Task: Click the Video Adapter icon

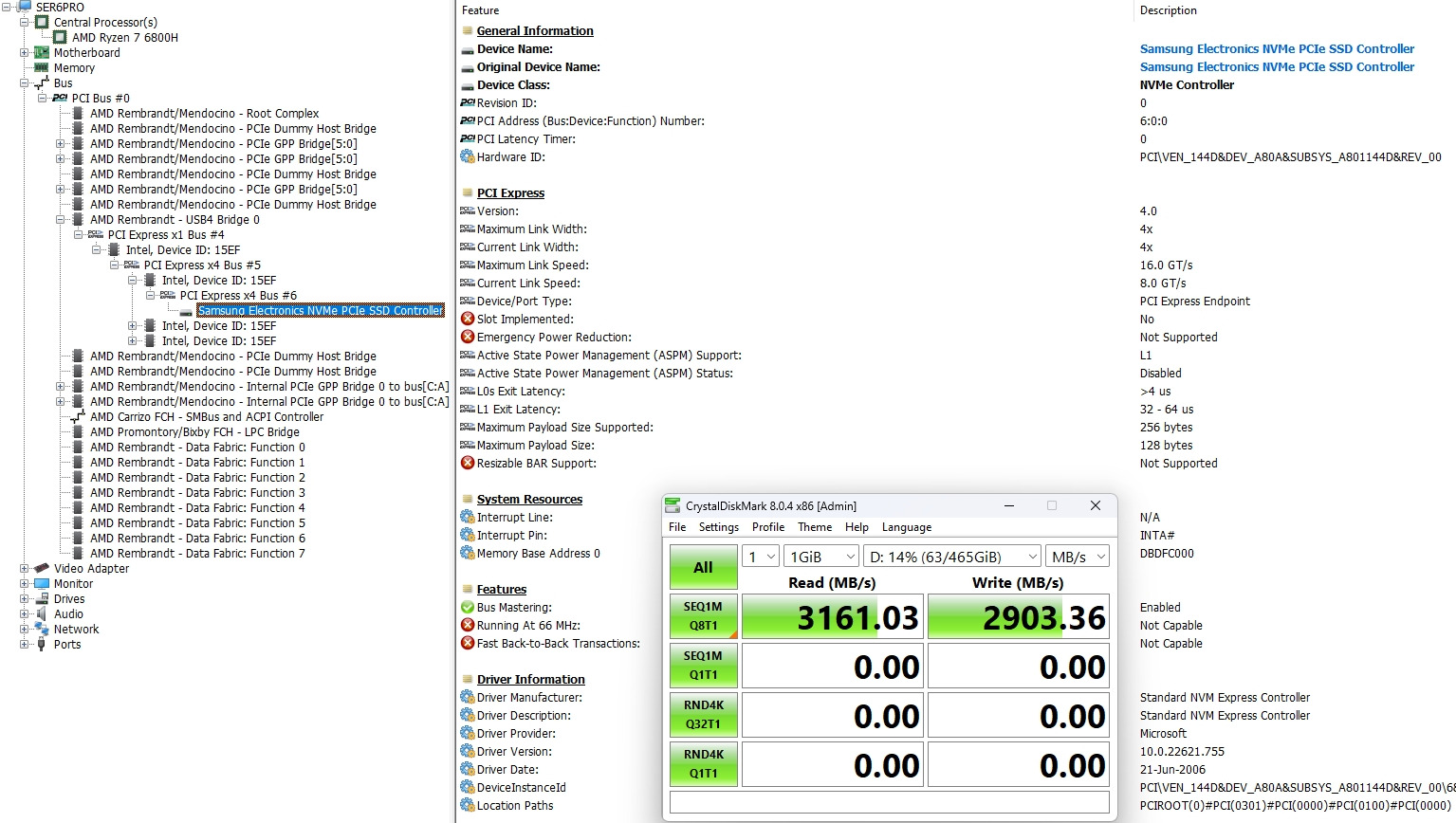Action: 42,568
